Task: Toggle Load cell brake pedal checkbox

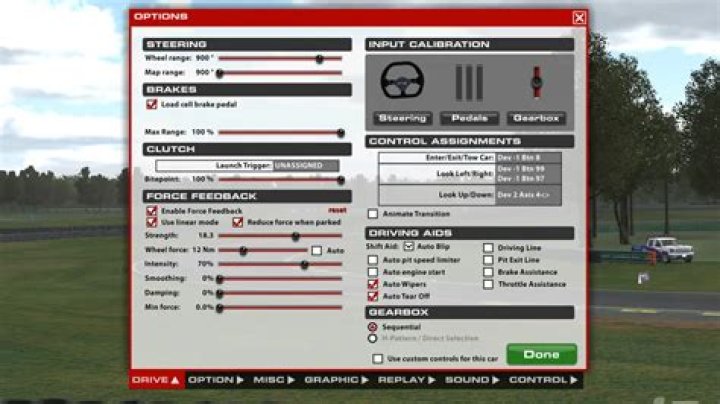Action: 152,104
